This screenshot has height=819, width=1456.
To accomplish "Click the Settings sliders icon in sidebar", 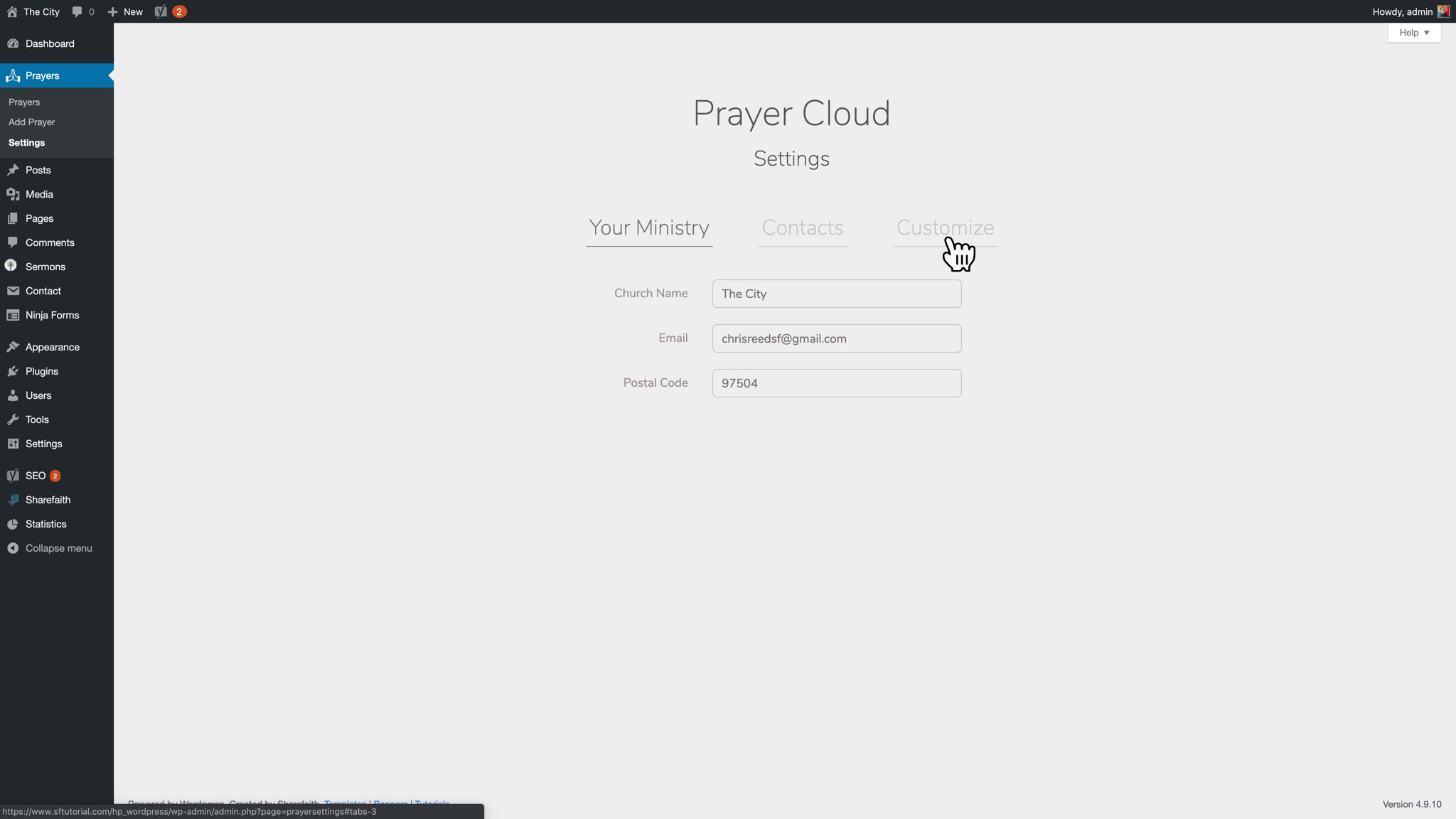I will [x=13, y=444].
